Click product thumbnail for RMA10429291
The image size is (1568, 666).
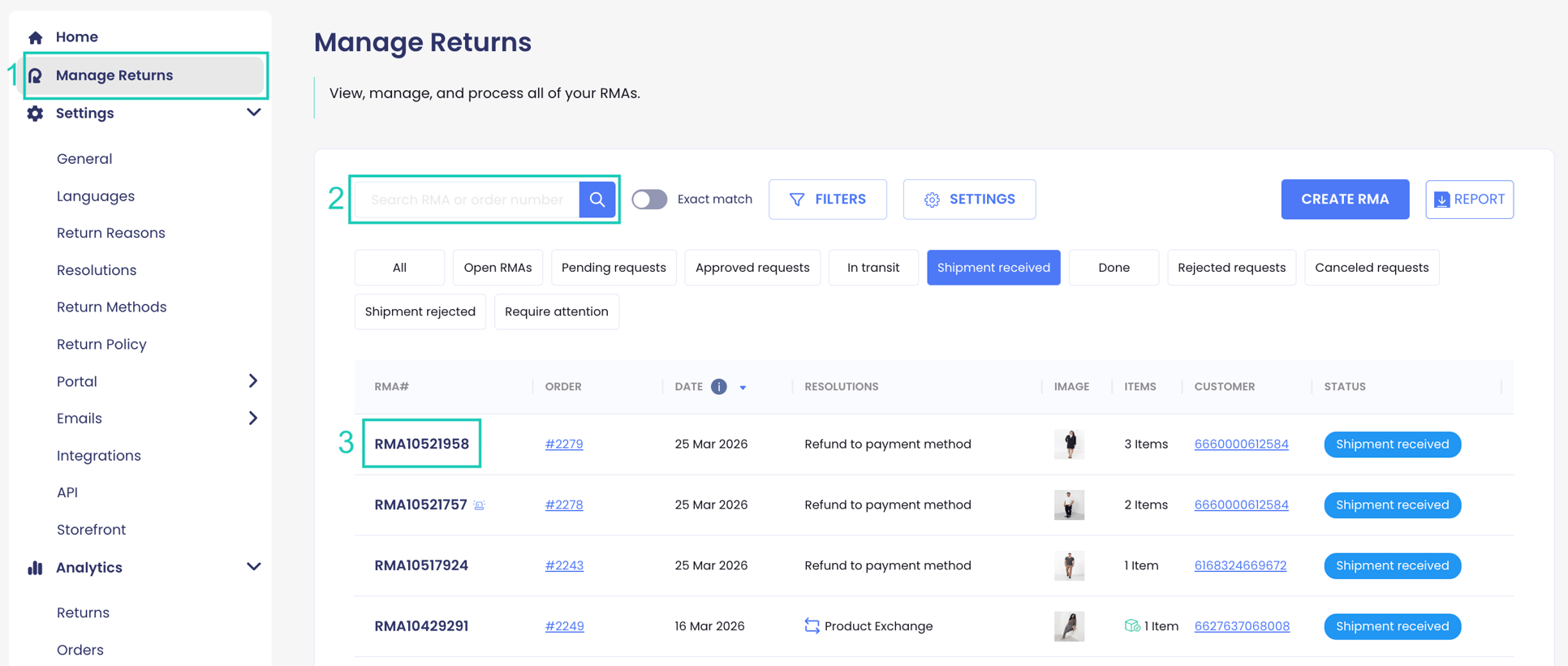click(x=1069, y=626)
